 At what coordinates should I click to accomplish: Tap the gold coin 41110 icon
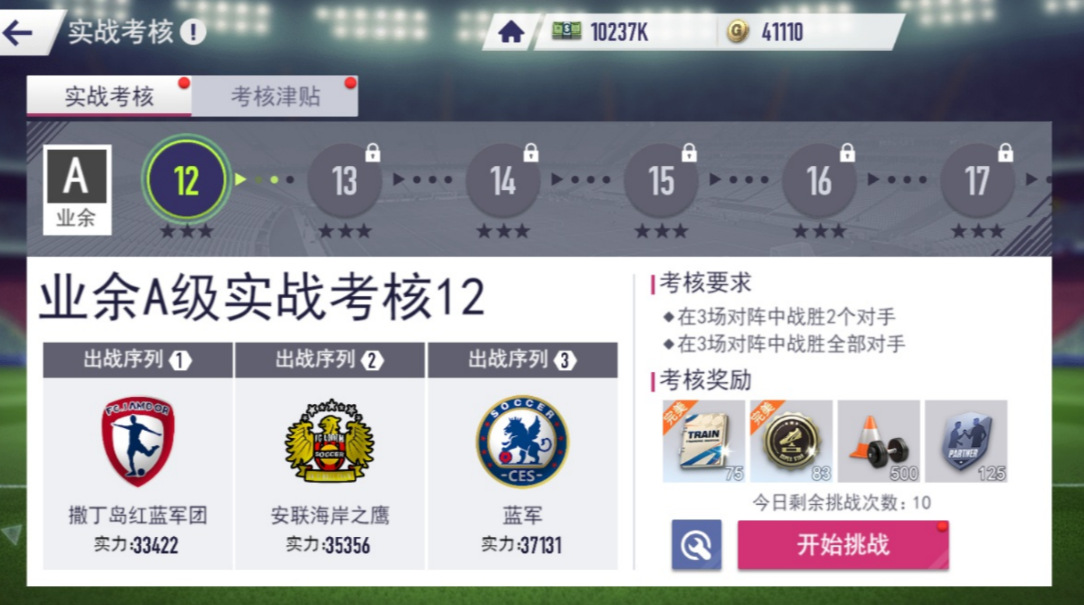738,32
